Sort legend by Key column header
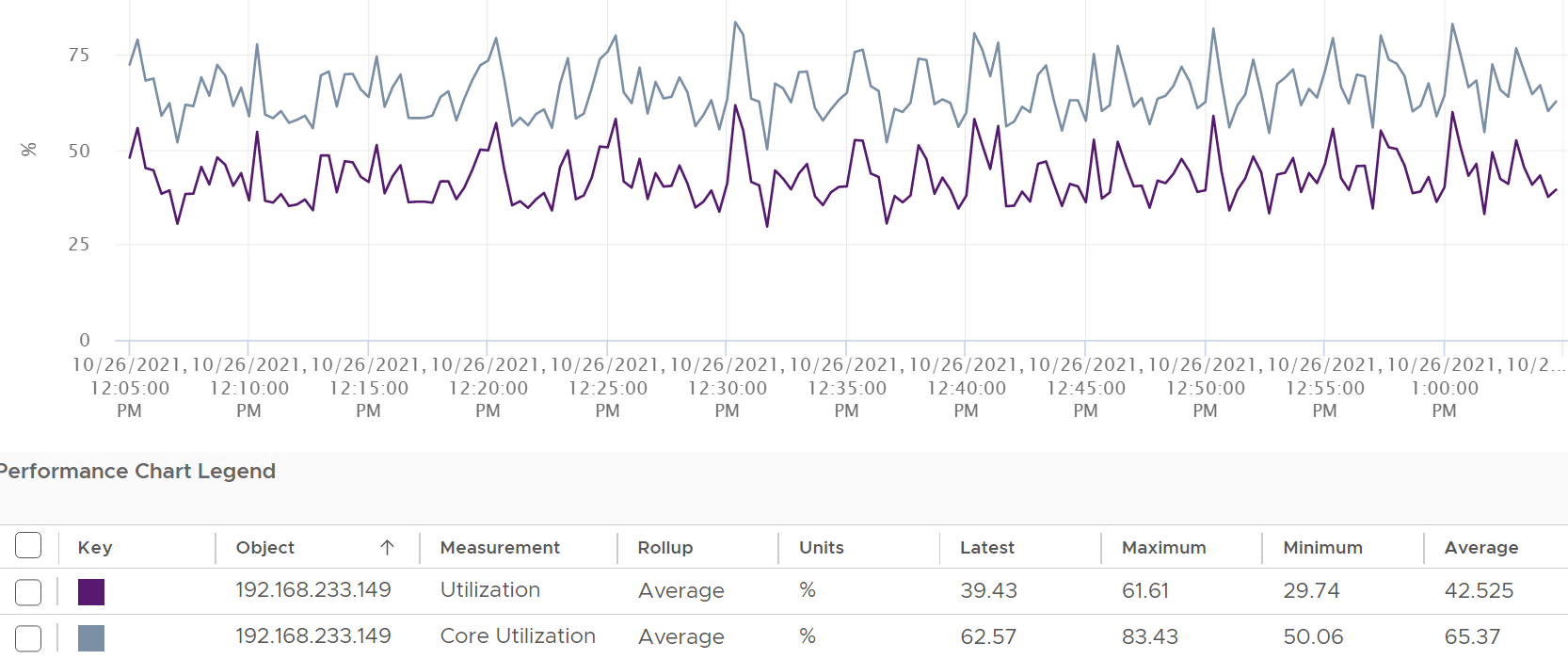Image resolution: width=1568 pixels, height=659 pixels. click(x=95, y=547)
